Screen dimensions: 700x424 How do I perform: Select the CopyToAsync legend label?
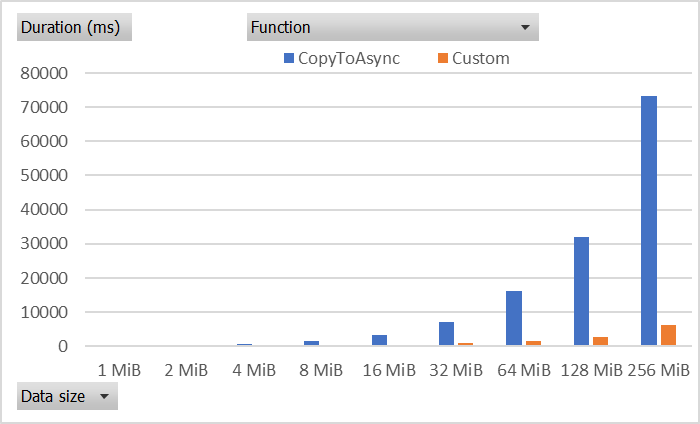coord(349,58)
